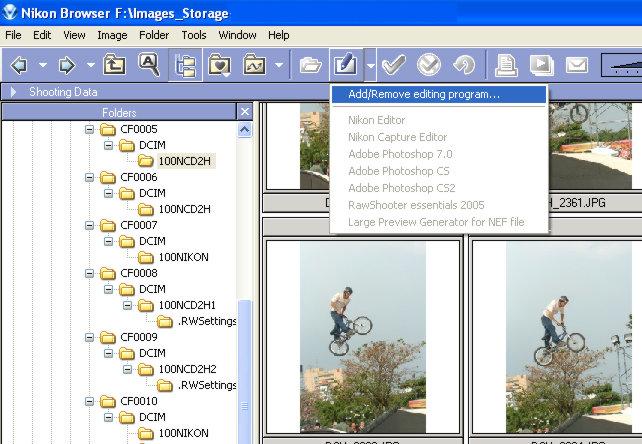Collapse the CF0009 folder node
The width and height of the screenshot is (642, 444).
(x=89, y=337)
